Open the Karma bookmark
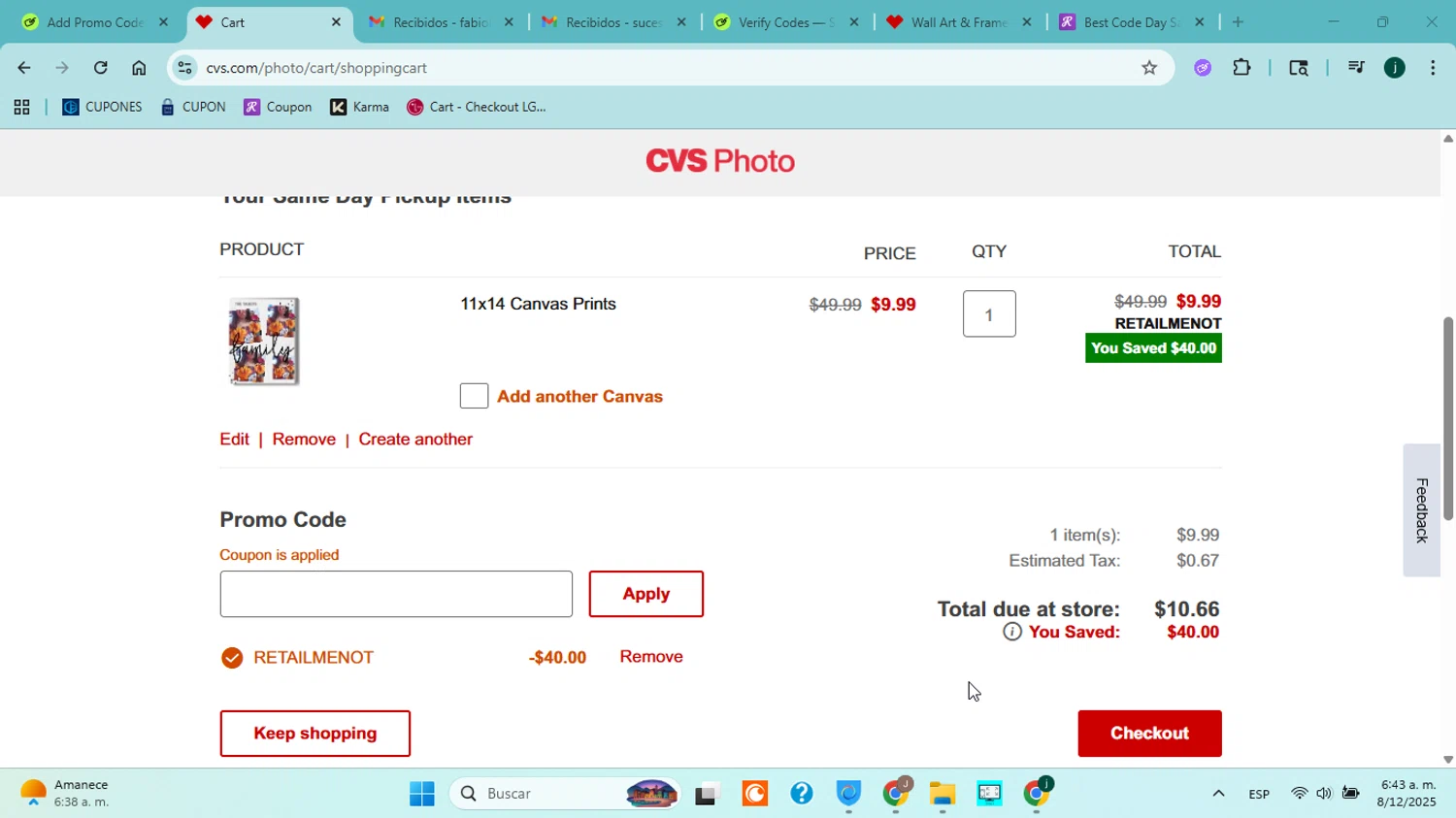1456x818 pixels. coord(359,108)
